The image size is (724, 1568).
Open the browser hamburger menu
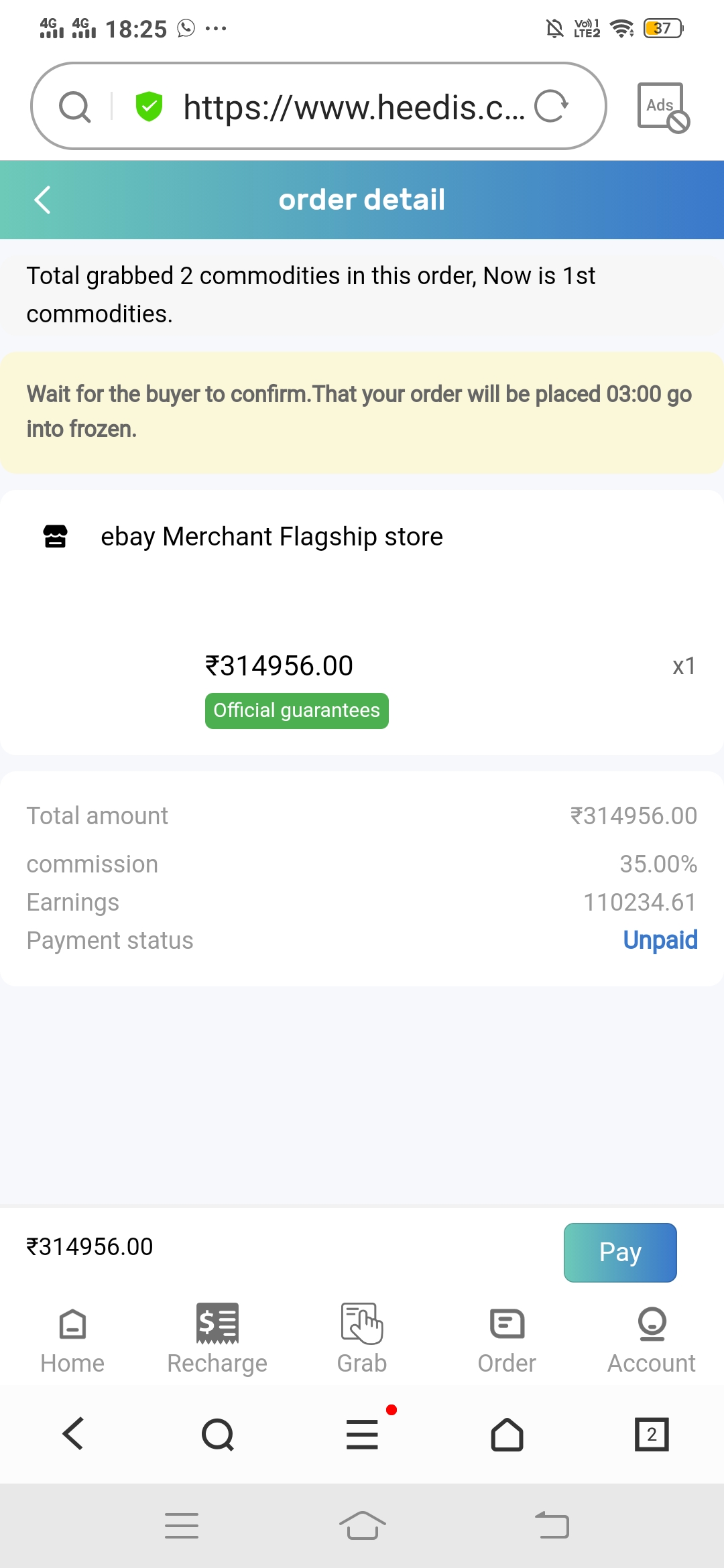pos(362,1435)
